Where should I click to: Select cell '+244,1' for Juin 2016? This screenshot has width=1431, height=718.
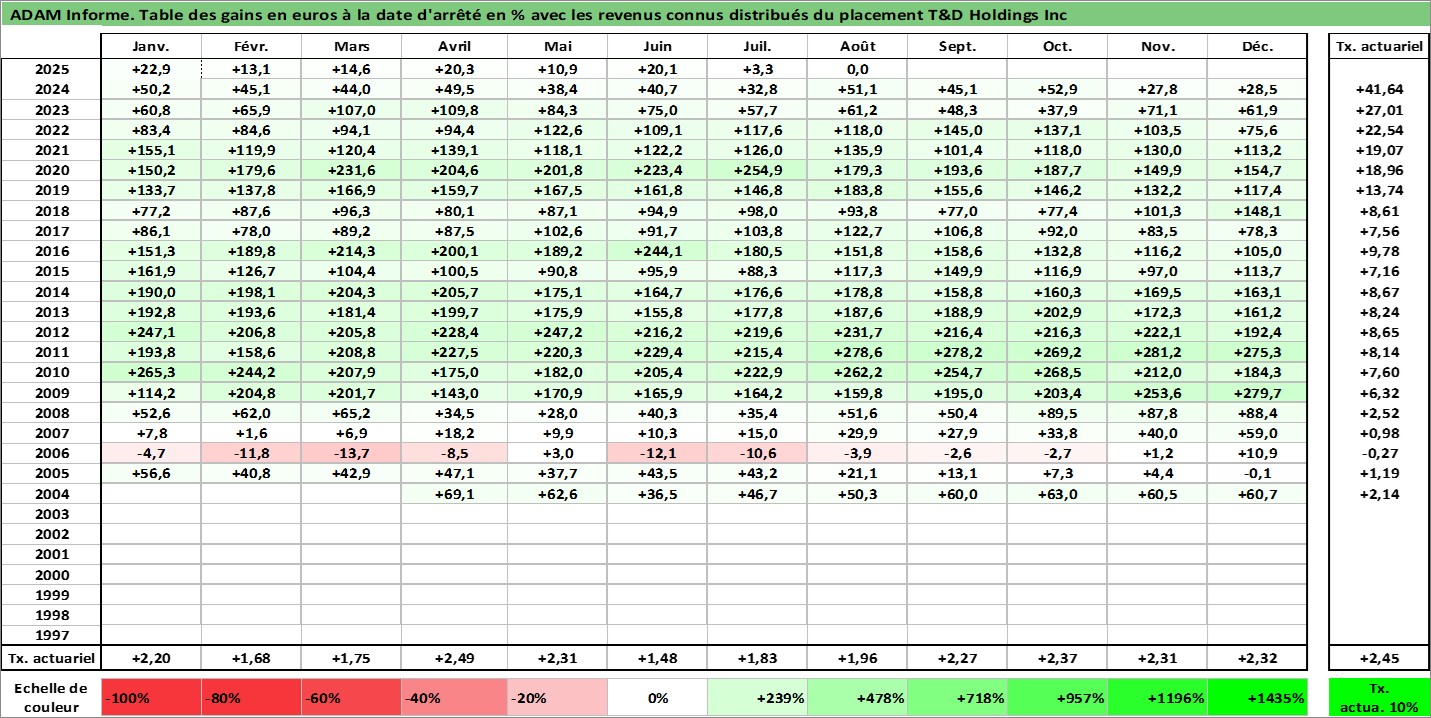657,251
